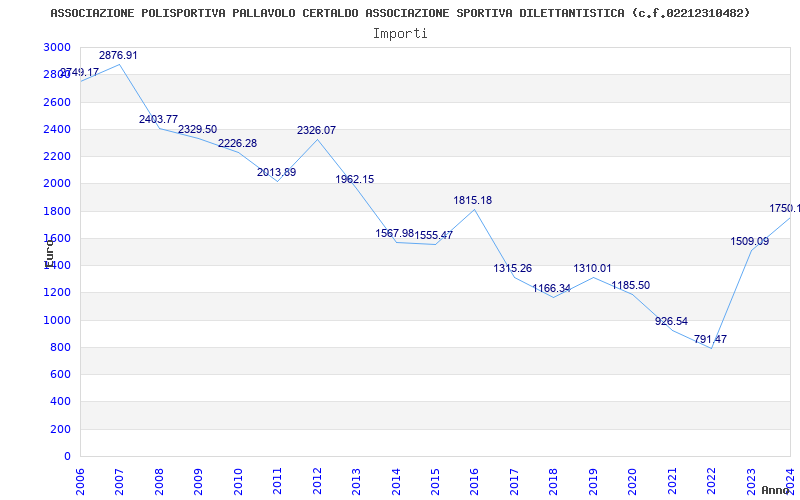Click the Anno axis title
The image size is (800, 500).
[776, 490]
